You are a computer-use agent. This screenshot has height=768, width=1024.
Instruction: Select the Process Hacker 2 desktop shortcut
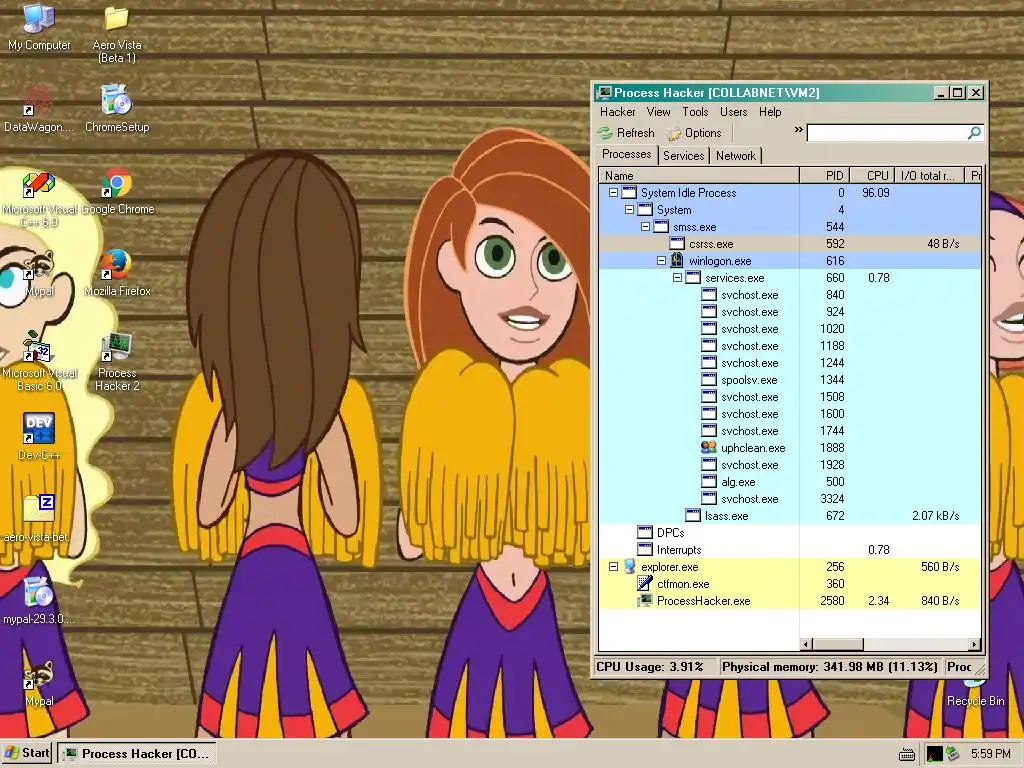[x=117, y=362]
